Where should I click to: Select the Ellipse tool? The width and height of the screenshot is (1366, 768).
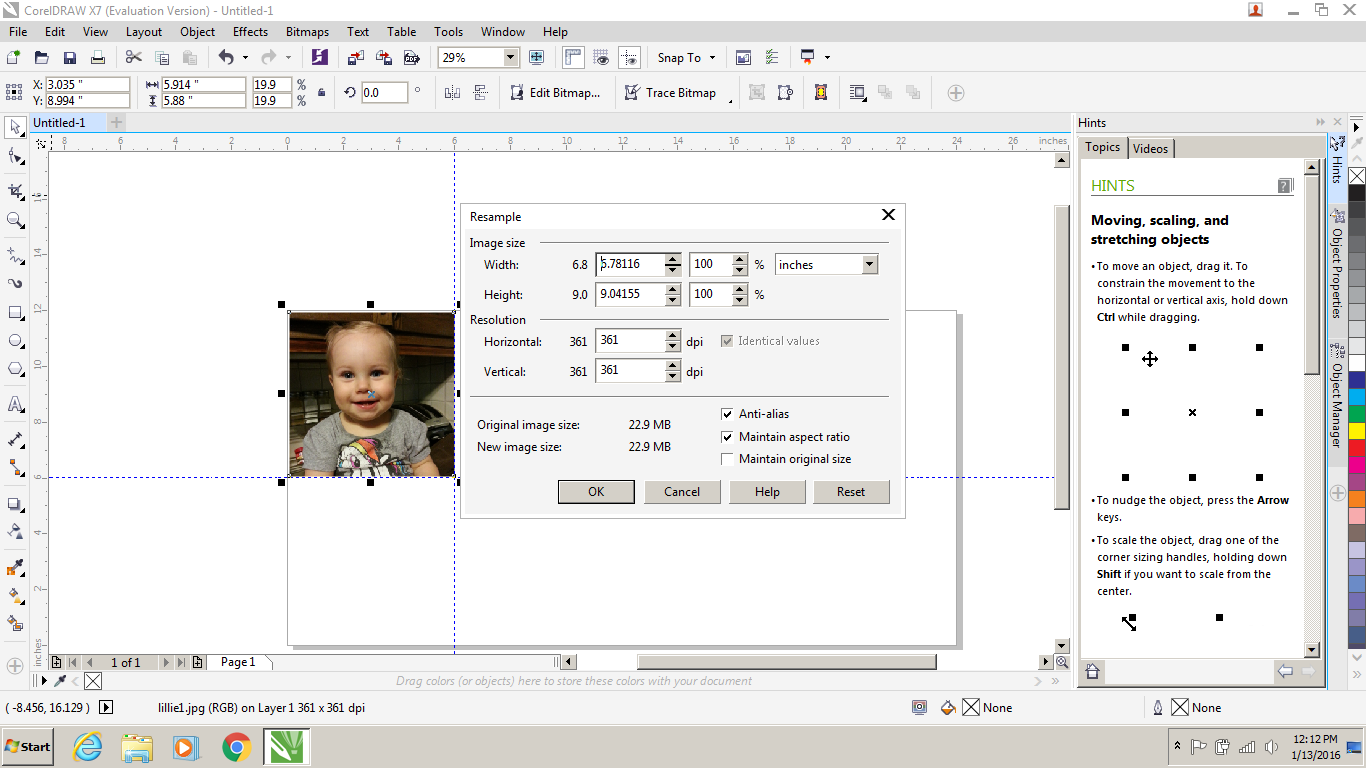(x=15, y=341)
